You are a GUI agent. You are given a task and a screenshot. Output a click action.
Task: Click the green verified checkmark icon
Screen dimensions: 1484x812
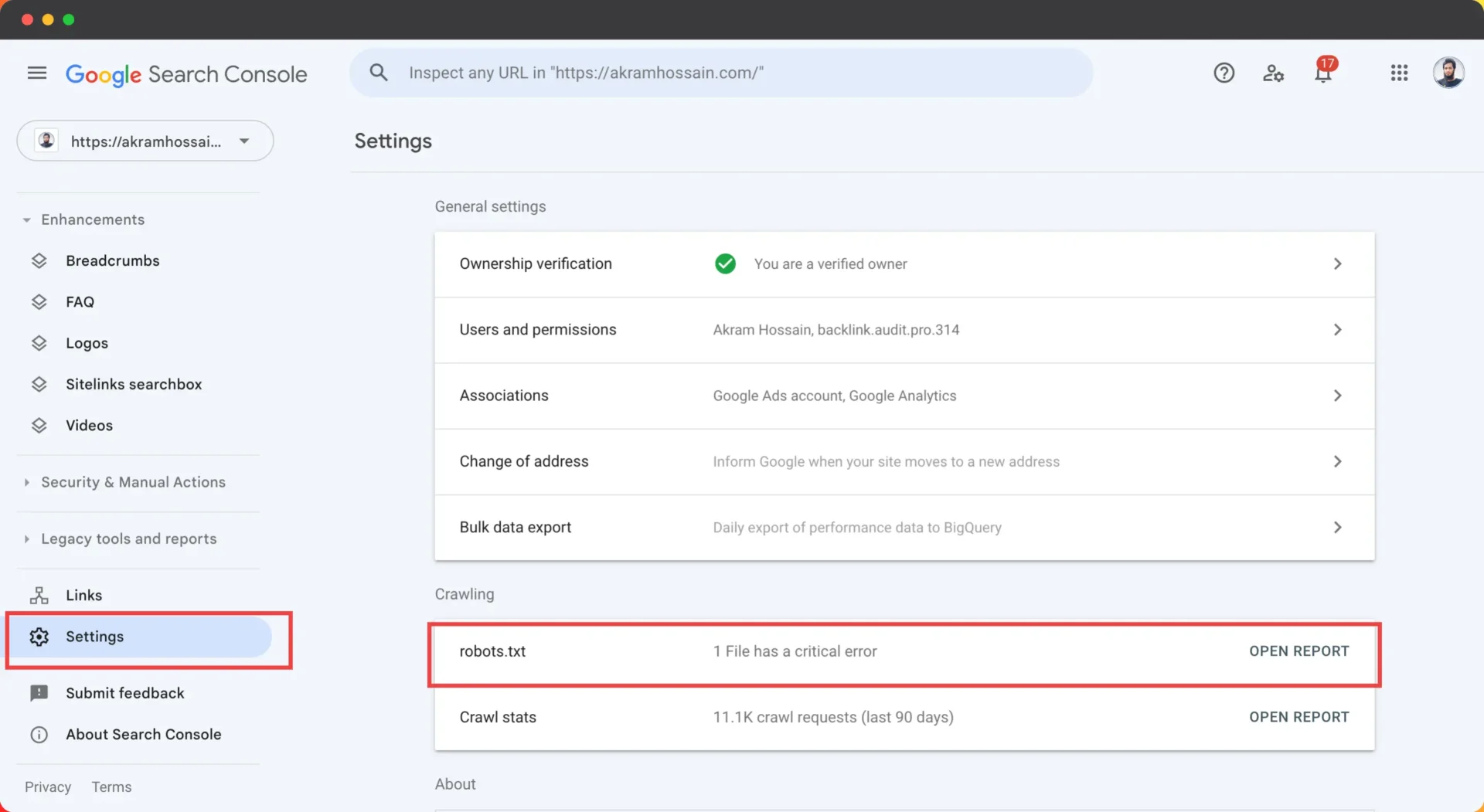(725, 263)
